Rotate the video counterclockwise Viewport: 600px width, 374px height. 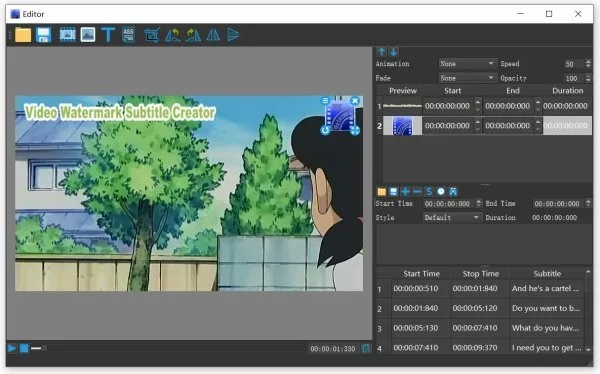pos(173,35)
